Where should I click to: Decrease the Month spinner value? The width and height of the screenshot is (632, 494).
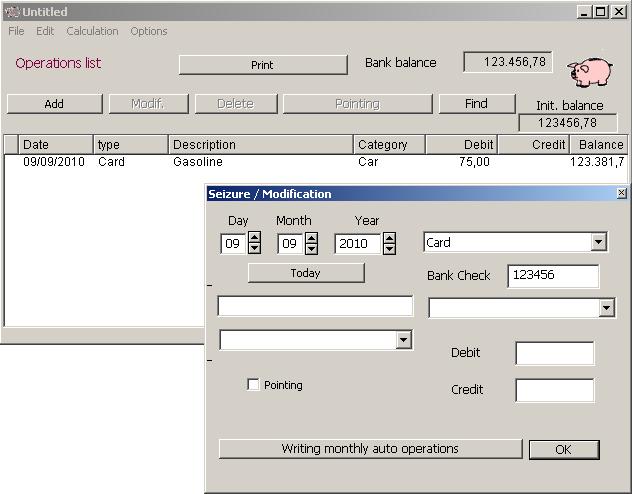click(311, 248)
